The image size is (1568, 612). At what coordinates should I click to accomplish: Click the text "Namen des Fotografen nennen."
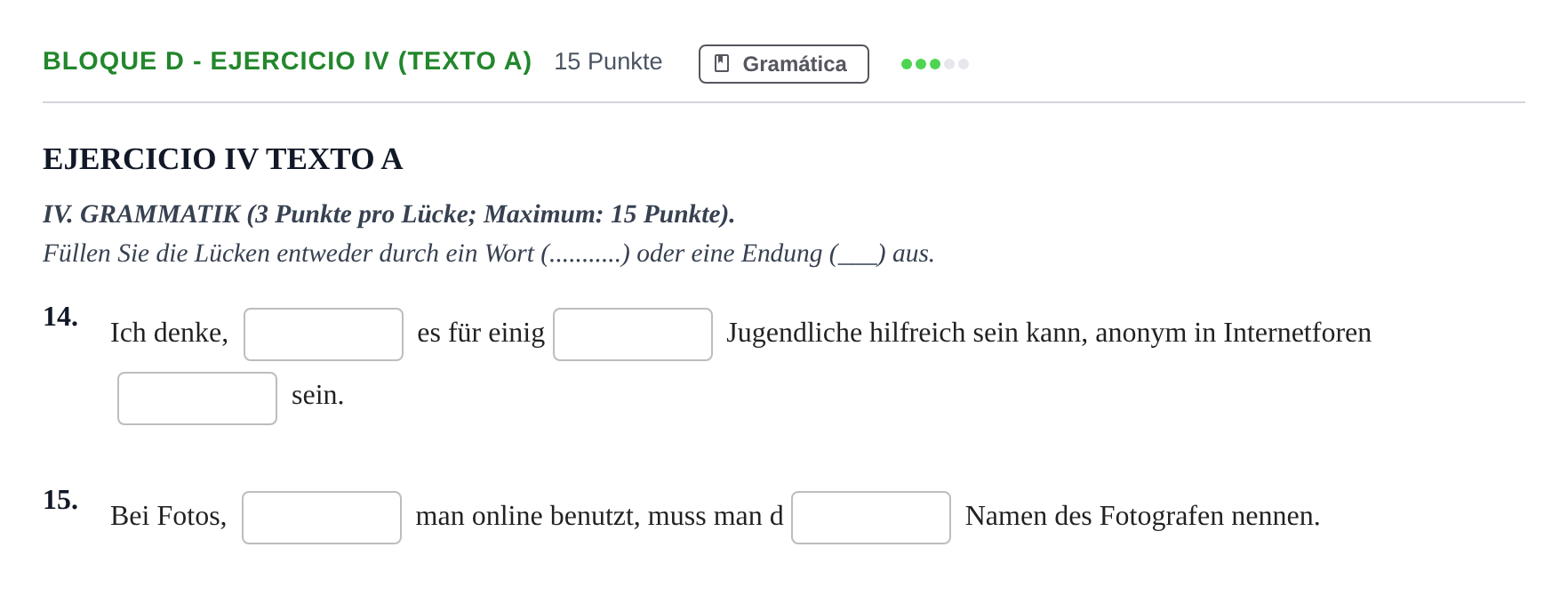pos(1142,516)
